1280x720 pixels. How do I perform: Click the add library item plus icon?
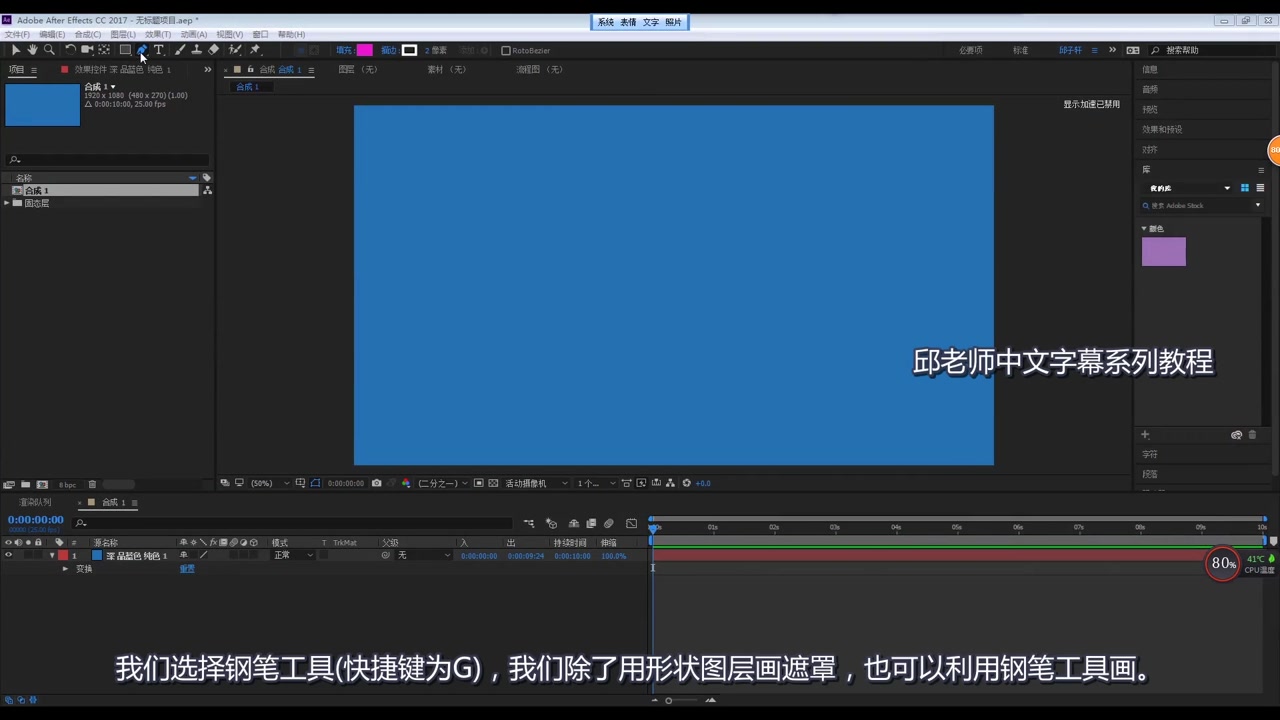(1145, 435)
